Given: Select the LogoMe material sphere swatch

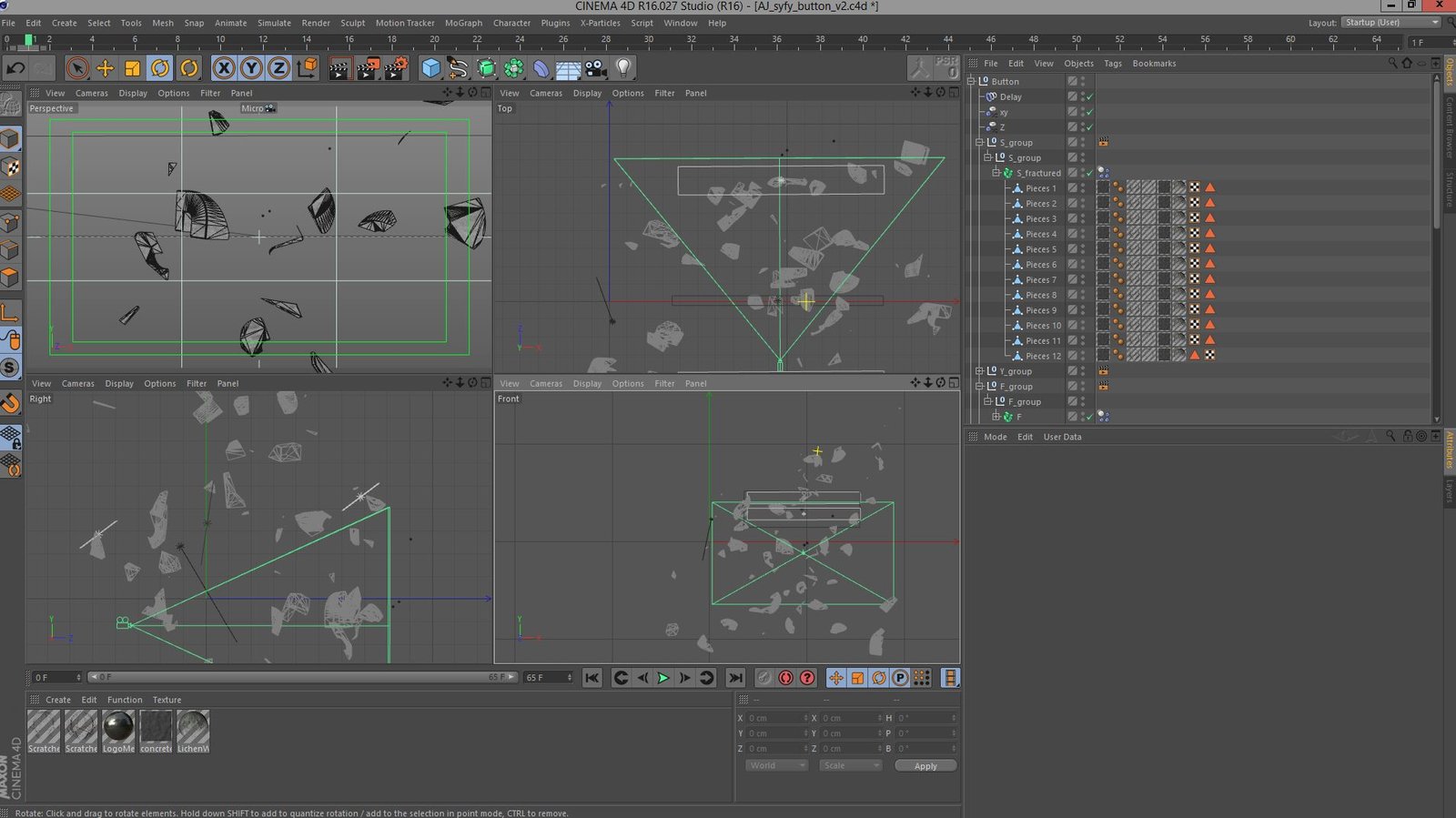Looking at the screenshot, I should pos(118,727).
